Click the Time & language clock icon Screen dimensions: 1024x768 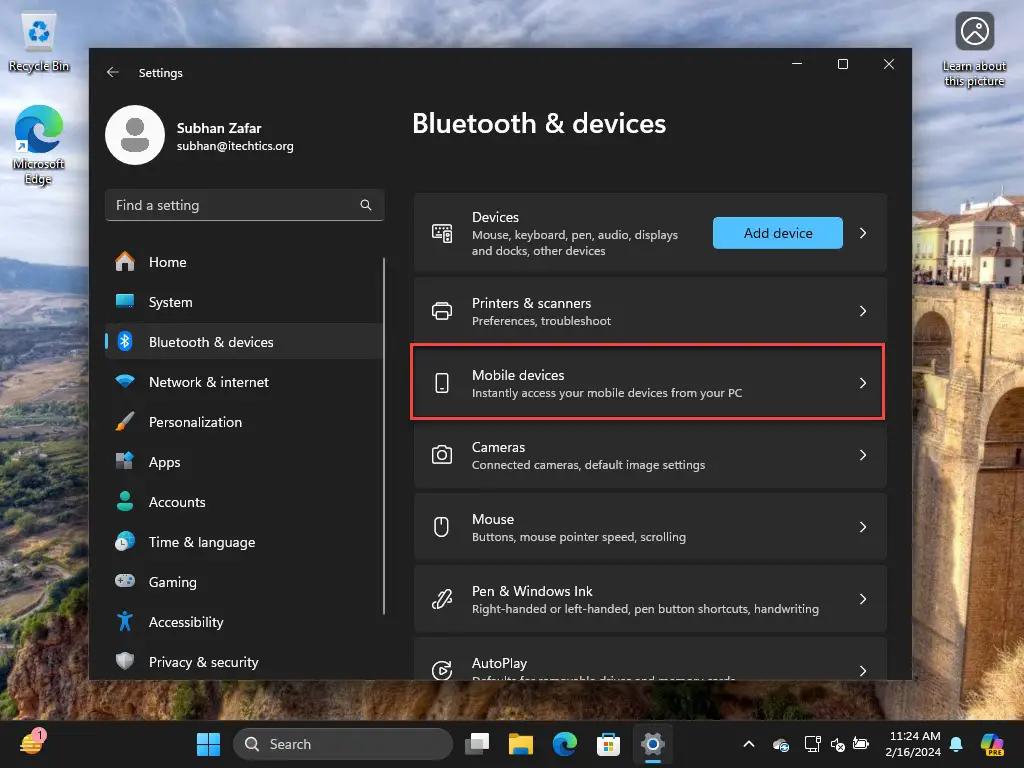click(125, 541)
